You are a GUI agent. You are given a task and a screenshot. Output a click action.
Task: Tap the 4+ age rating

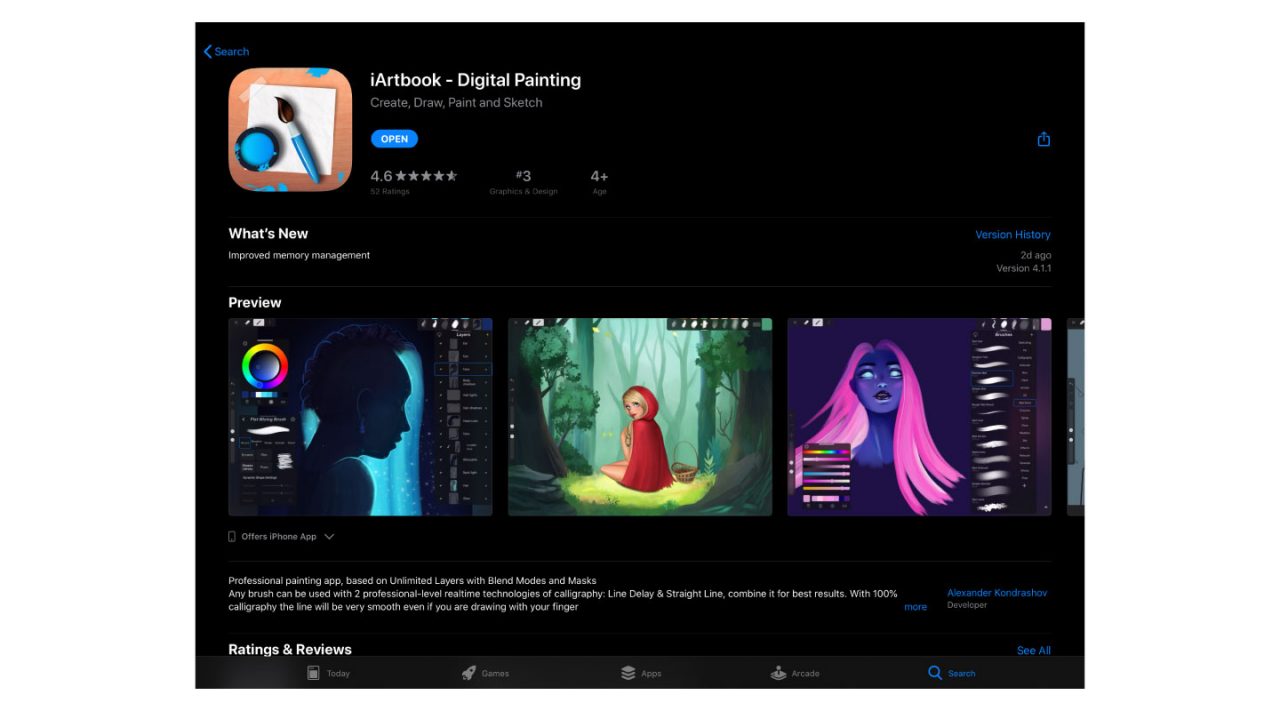599,181
